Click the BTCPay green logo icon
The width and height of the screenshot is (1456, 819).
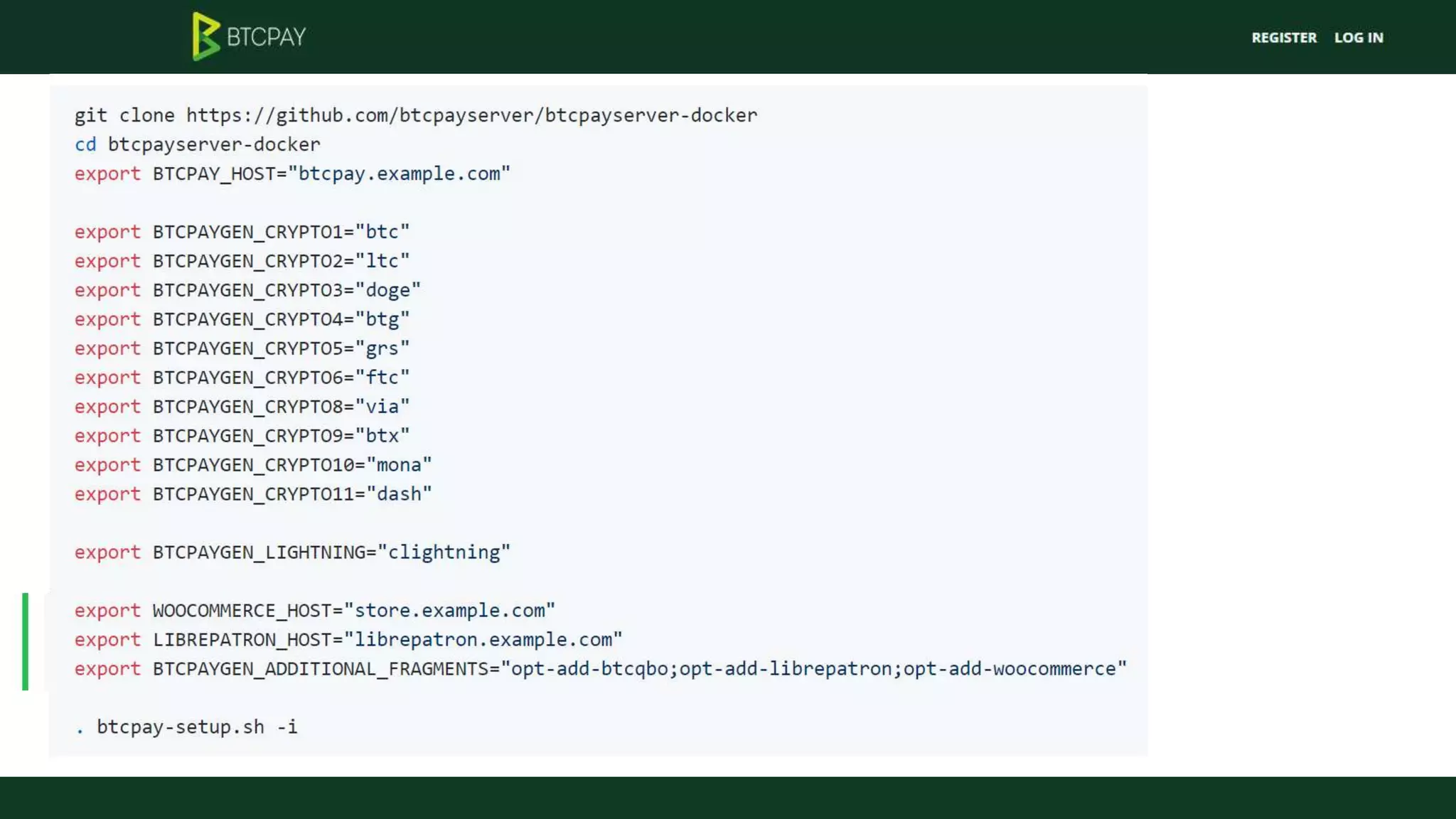[x=205, y=36]
